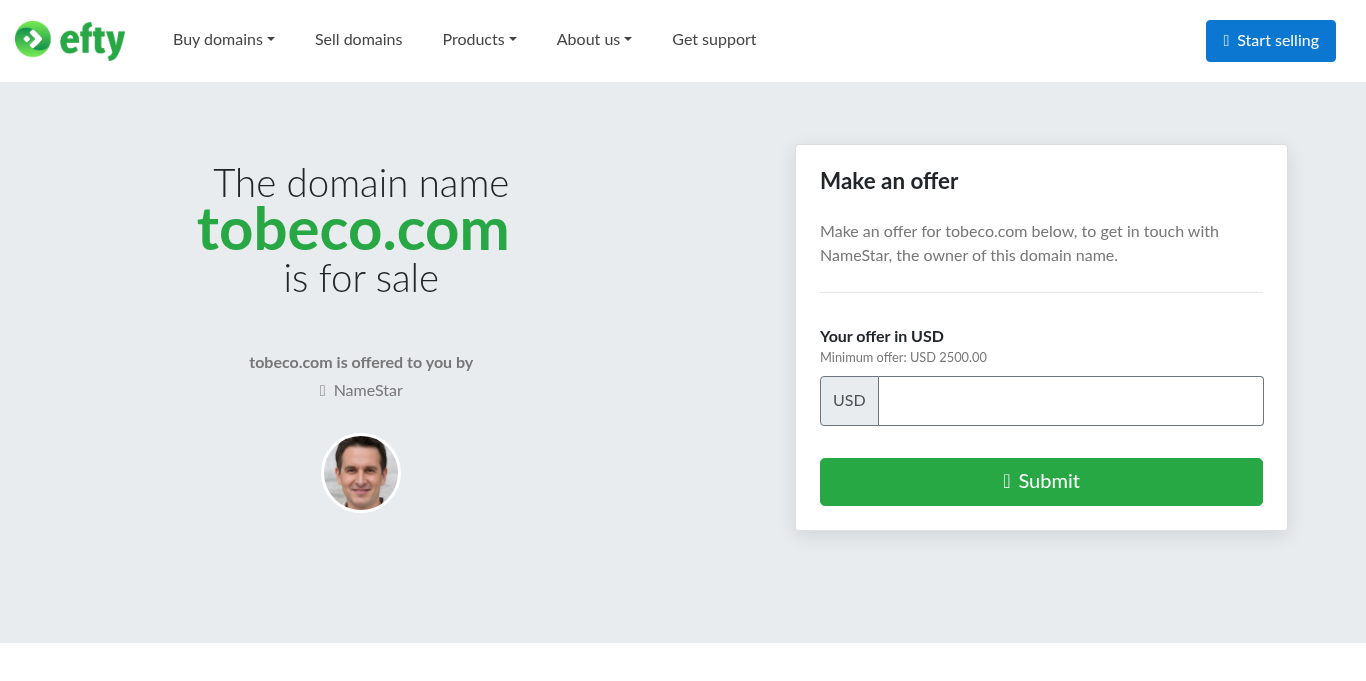Click the Make an offer heading
Image resolution: width=1366 pixels, height=681 pixels.
pos(889,181)
